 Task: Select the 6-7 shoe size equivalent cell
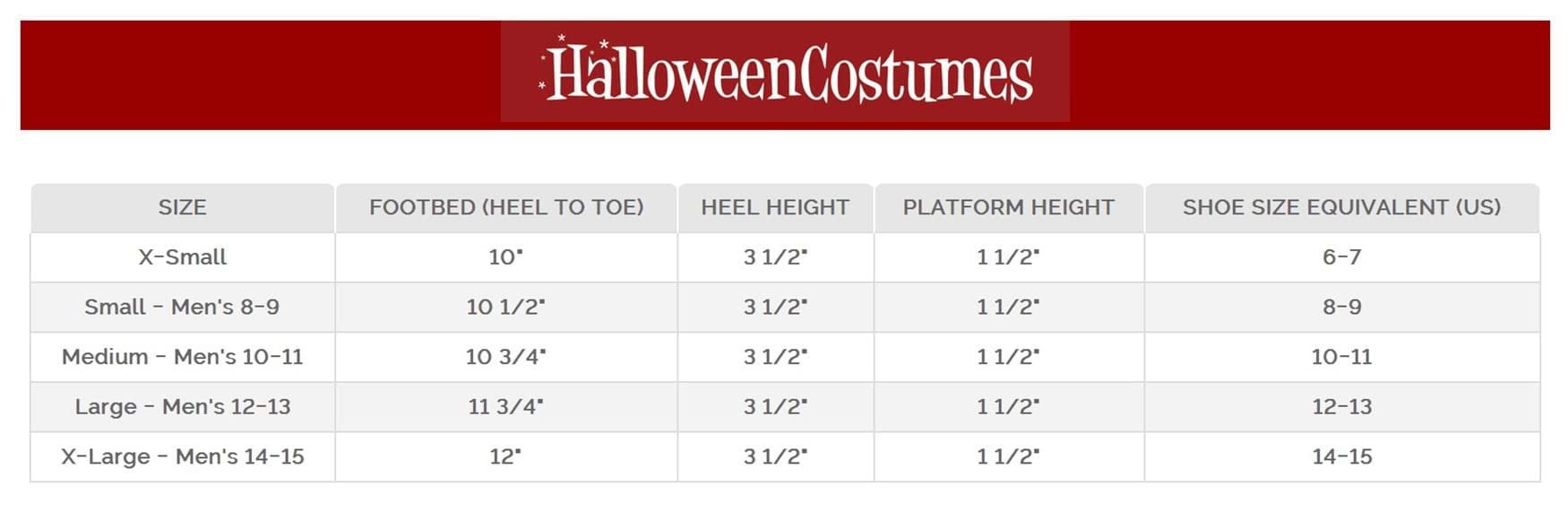point(1341,257)
